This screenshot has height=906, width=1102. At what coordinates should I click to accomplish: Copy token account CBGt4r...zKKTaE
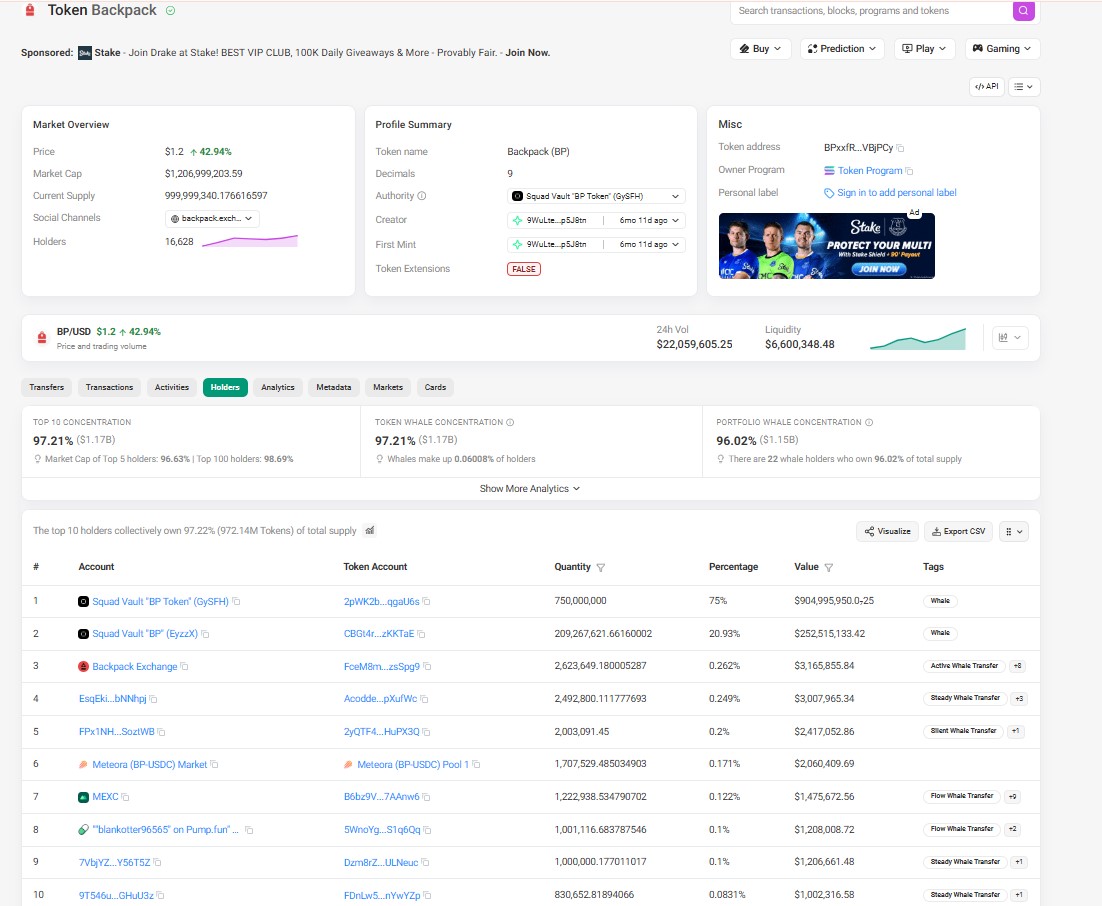(422, 634)
